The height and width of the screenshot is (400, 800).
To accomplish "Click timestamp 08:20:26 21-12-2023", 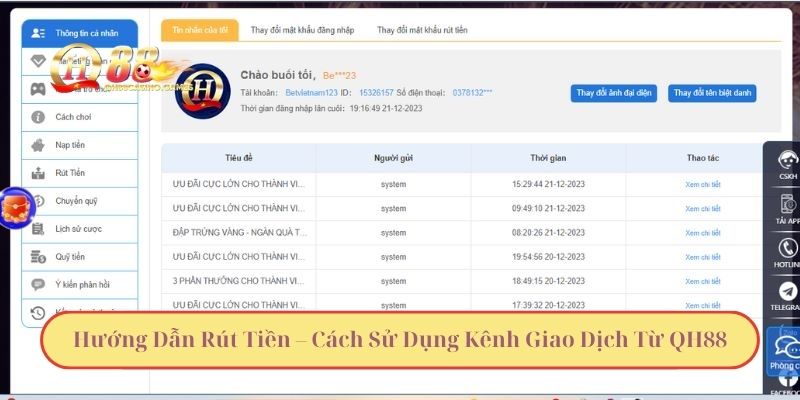I will point(548,233).
